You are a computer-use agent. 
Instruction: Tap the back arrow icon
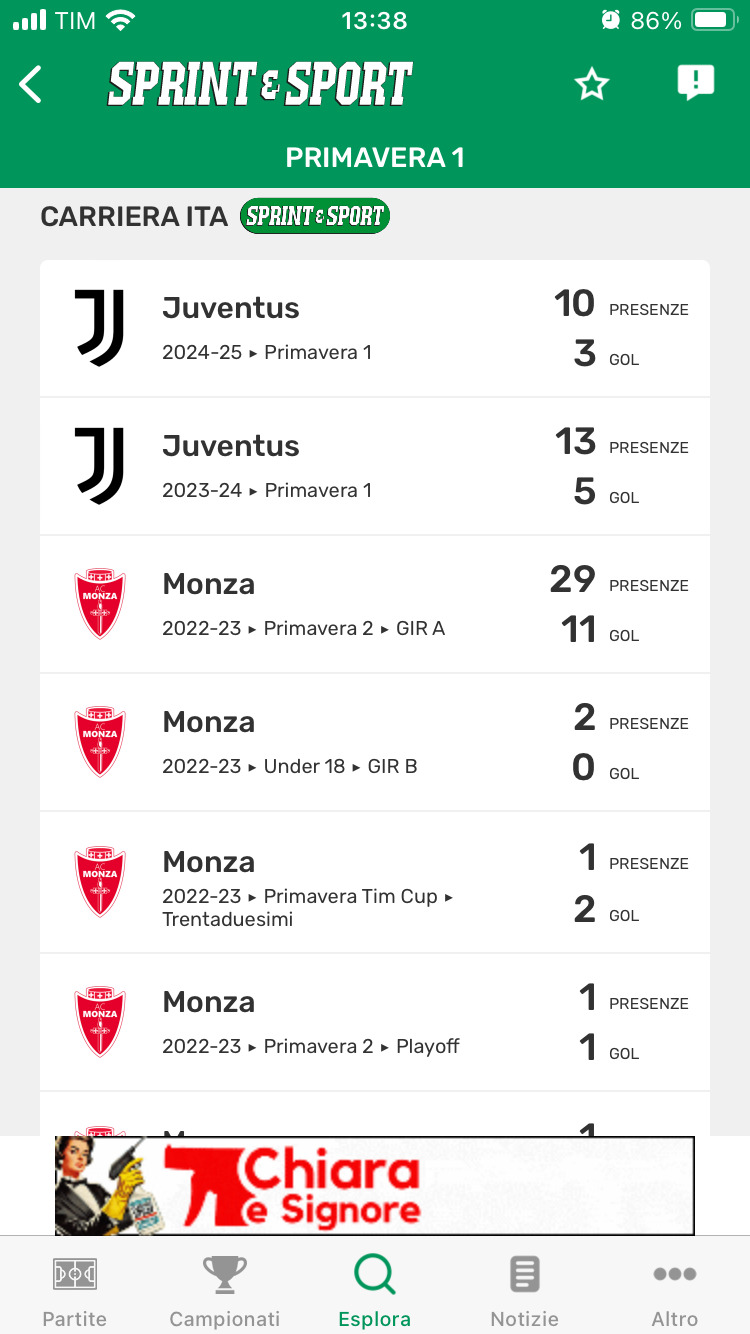32,85
